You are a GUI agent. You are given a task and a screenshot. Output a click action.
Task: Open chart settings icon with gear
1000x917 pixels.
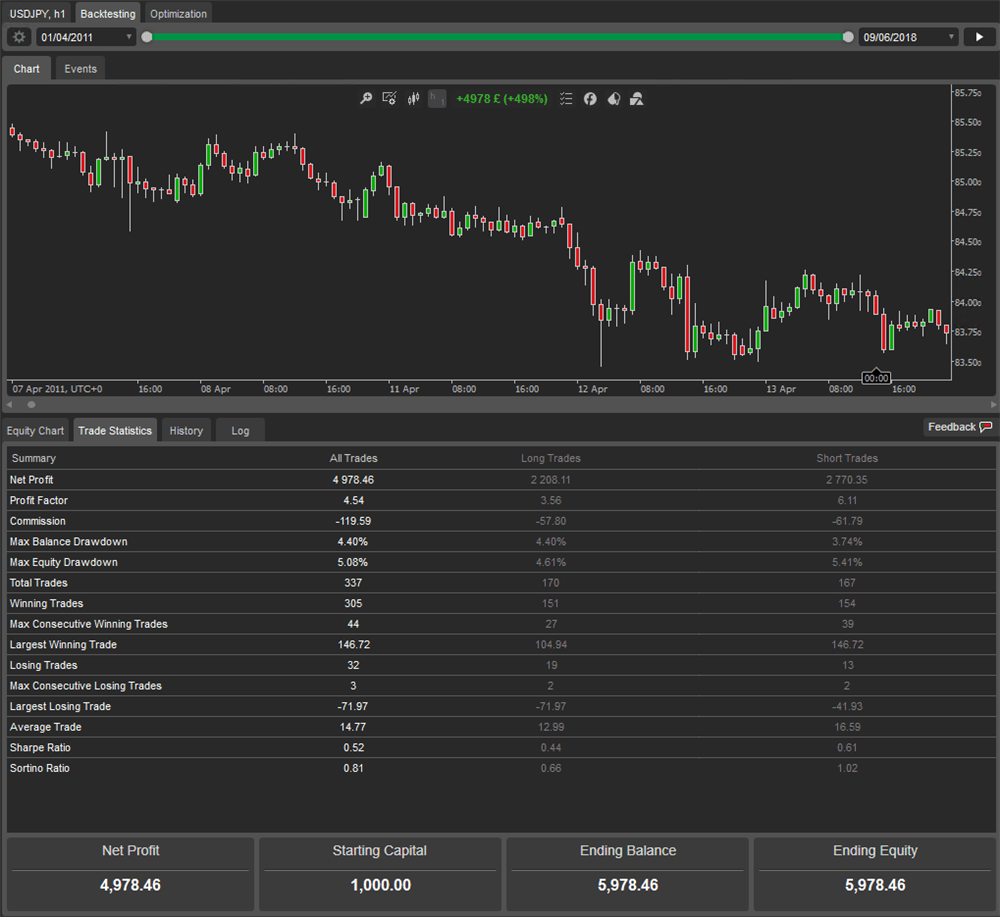[x=389, y=98]
